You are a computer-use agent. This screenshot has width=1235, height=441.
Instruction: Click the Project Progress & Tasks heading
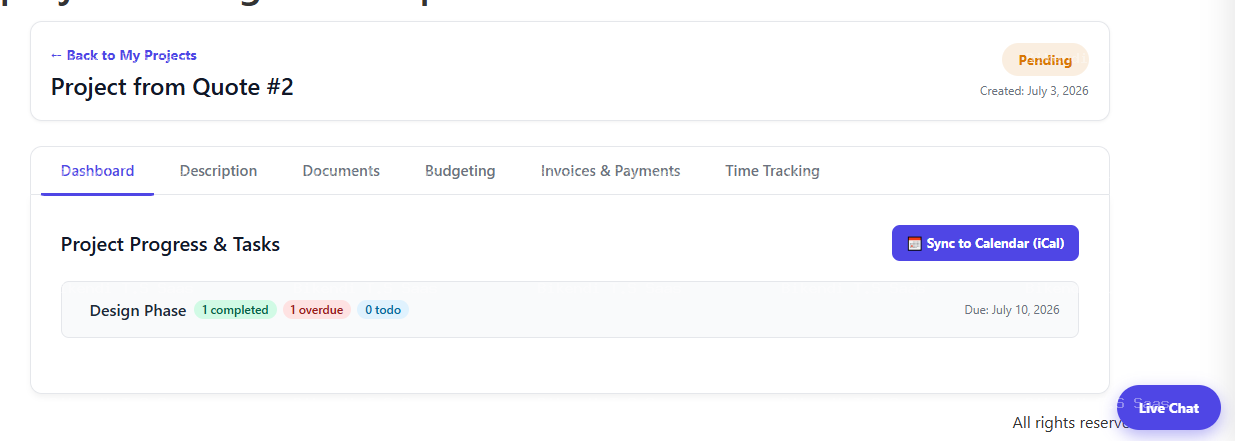(170, 244)
